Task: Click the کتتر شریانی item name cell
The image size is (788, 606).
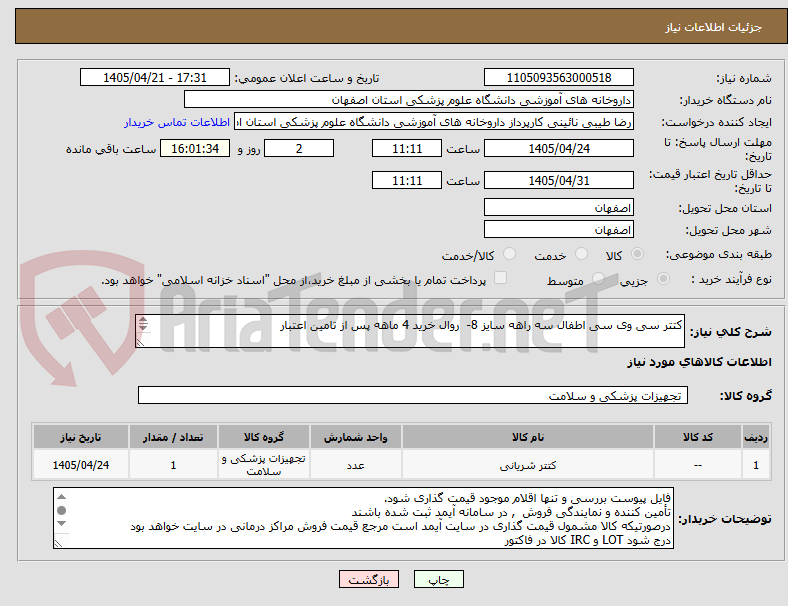Action: (528, 465)
